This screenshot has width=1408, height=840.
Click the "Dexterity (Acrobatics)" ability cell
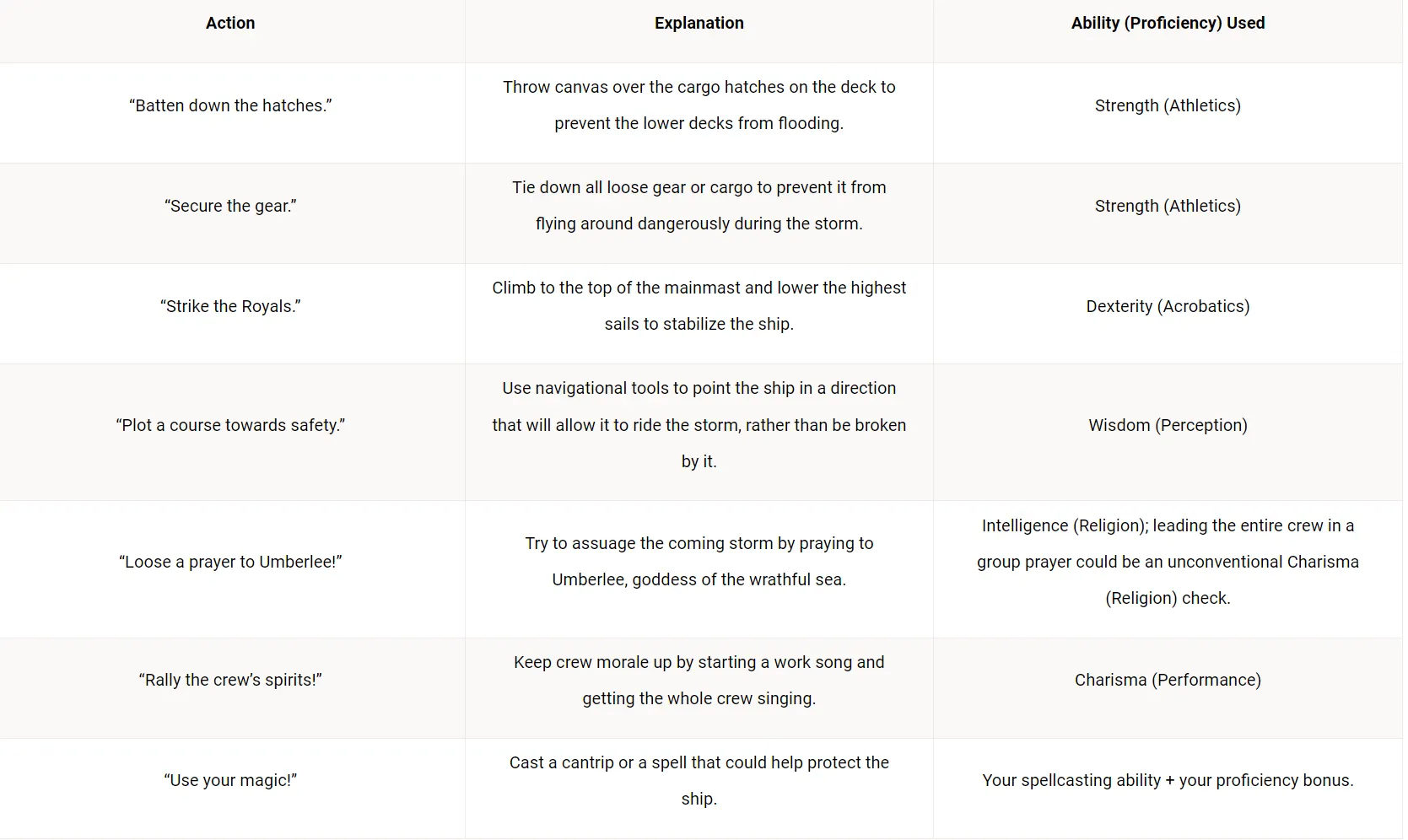point(1168,306)
